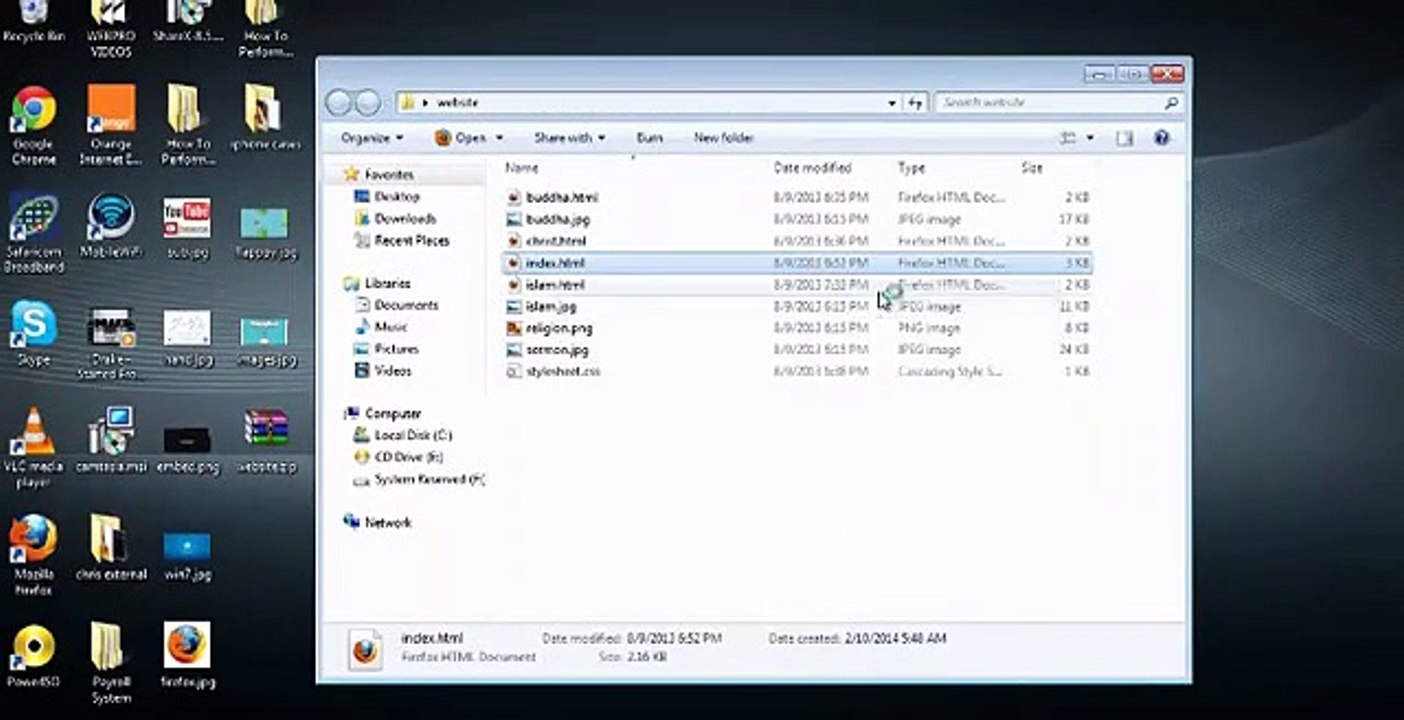Go back with the Explorer Back arrow
This screenshot has height=720, width=1404.
click(340, 103)
